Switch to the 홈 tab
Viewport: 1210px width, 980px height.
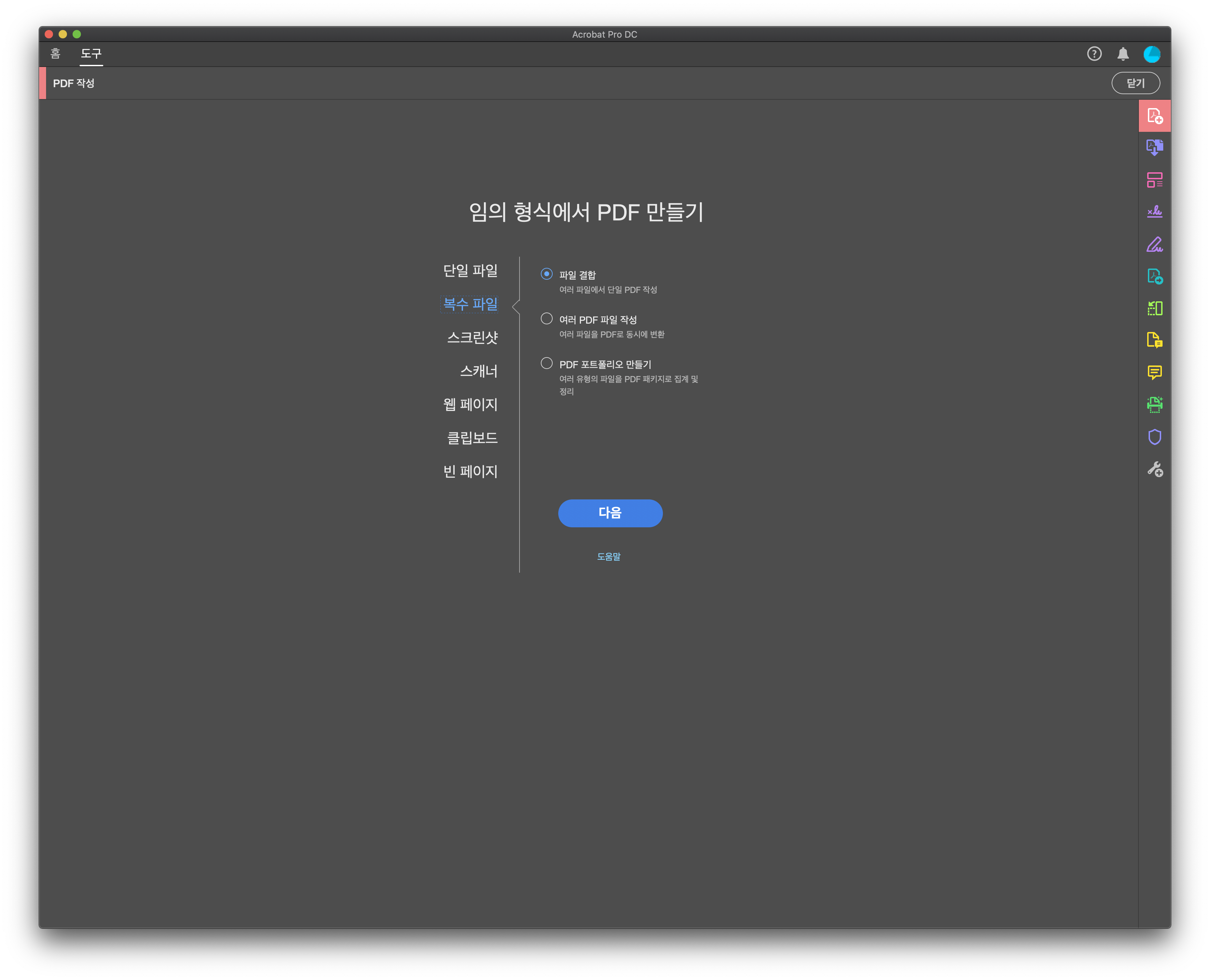55,54
